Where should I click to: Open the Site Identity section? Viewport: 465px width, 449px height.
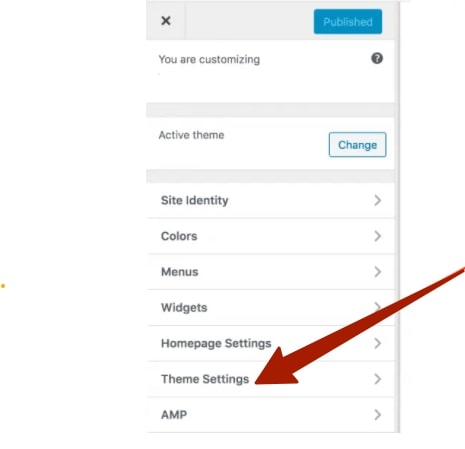(270, 200)
